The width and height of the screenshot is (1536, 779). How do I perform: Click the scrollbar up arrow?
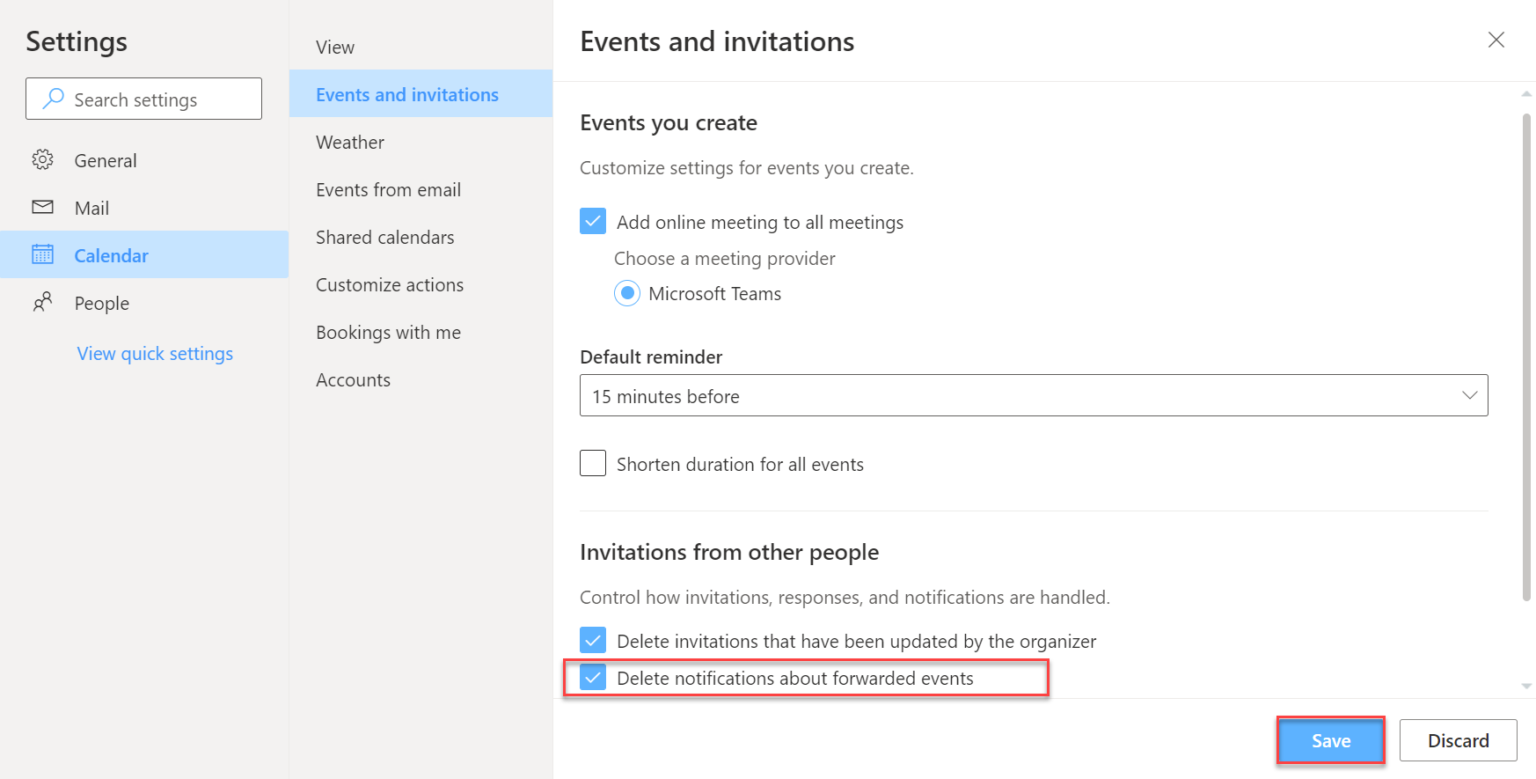[1526, 93]
